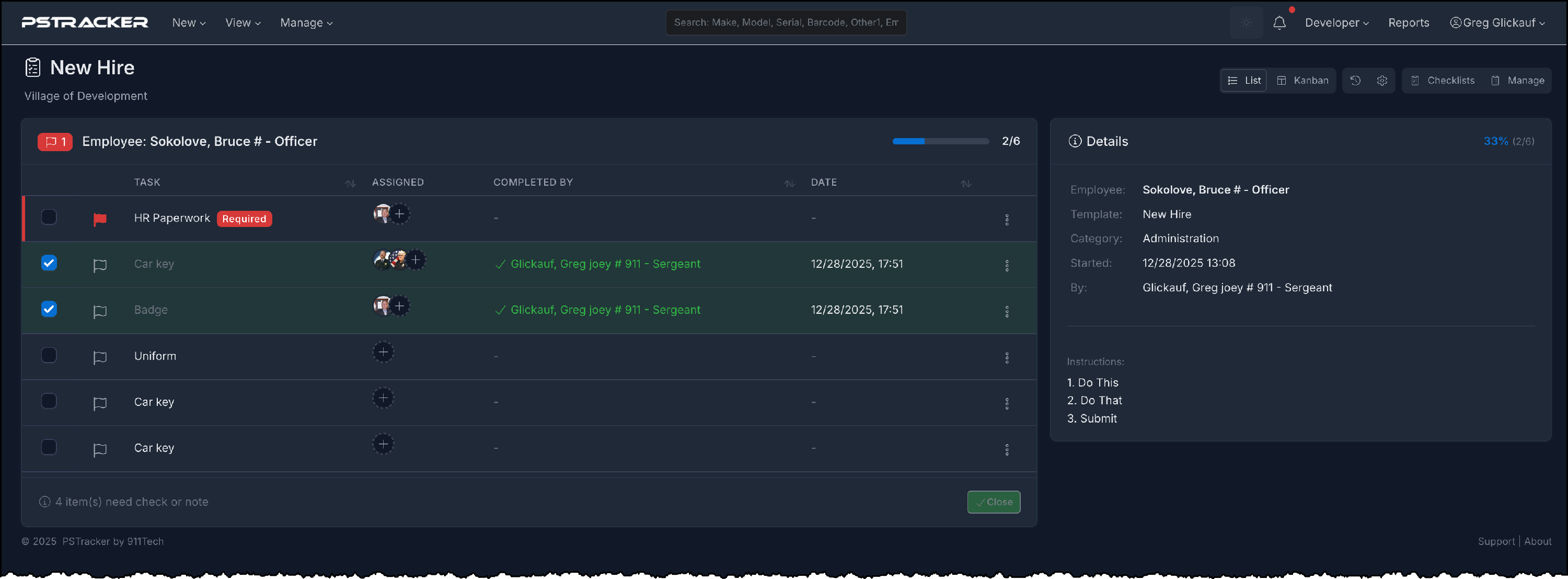Expand the New dropdown menu
Image resolution: width=1568 pixels, height=579 pixels.
pos(189,23)
